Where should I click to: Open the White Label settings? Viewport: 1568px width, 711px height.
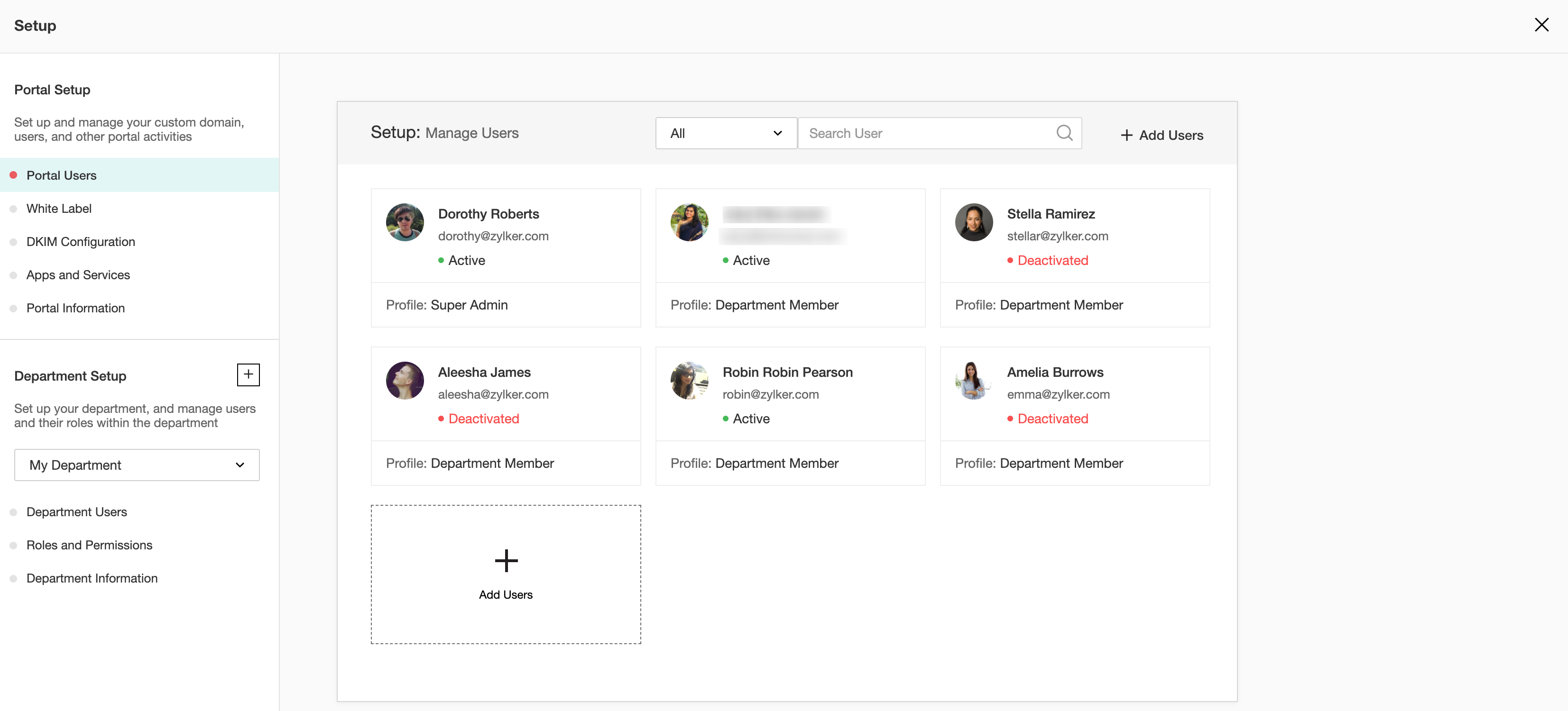click(x=59, y=209)
